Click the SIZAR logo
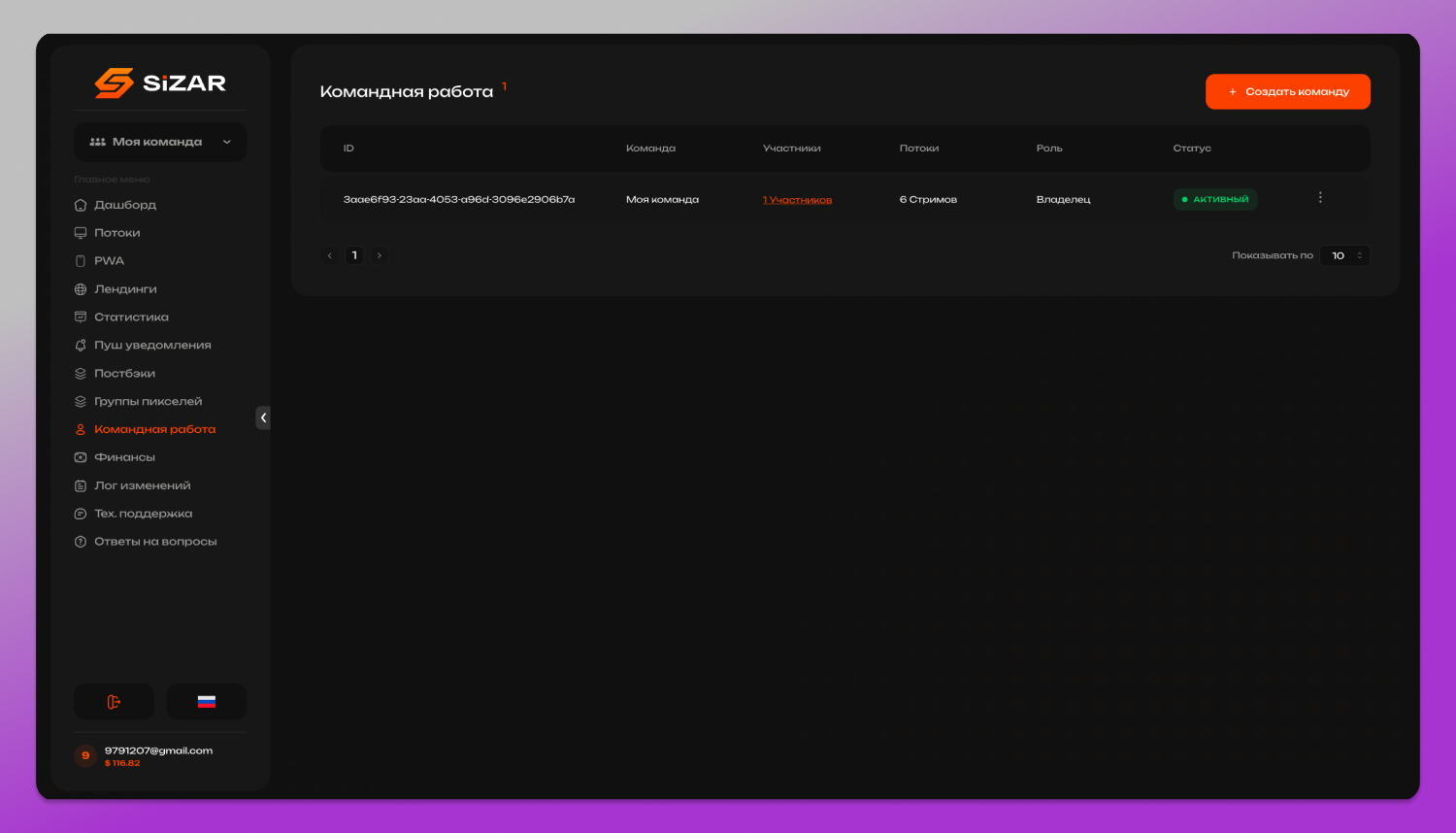This screenshot has height=833, width=1456. point(160,83)
